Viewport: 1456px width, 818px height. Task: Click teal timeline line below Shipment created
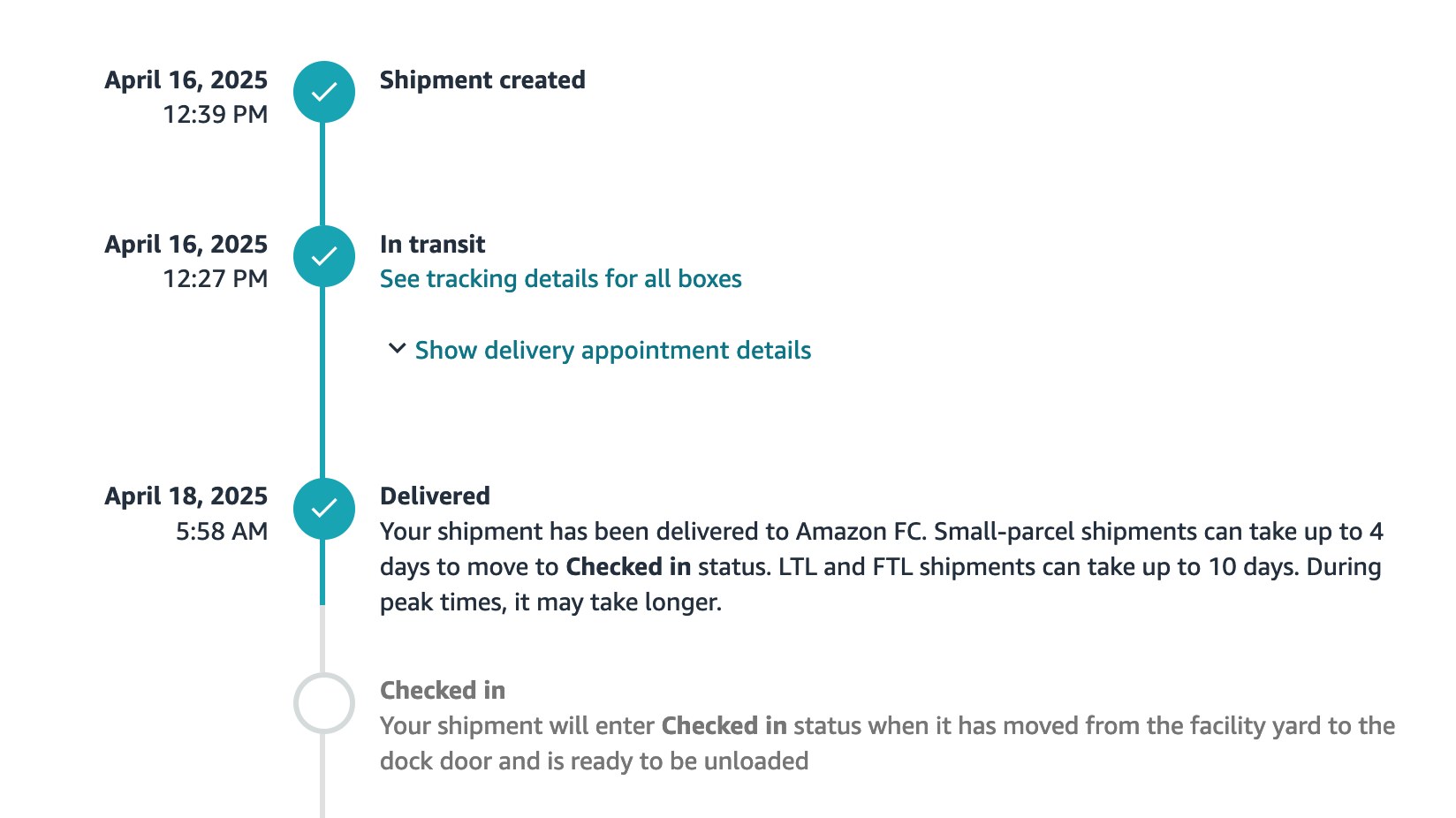tap(322, 174)
